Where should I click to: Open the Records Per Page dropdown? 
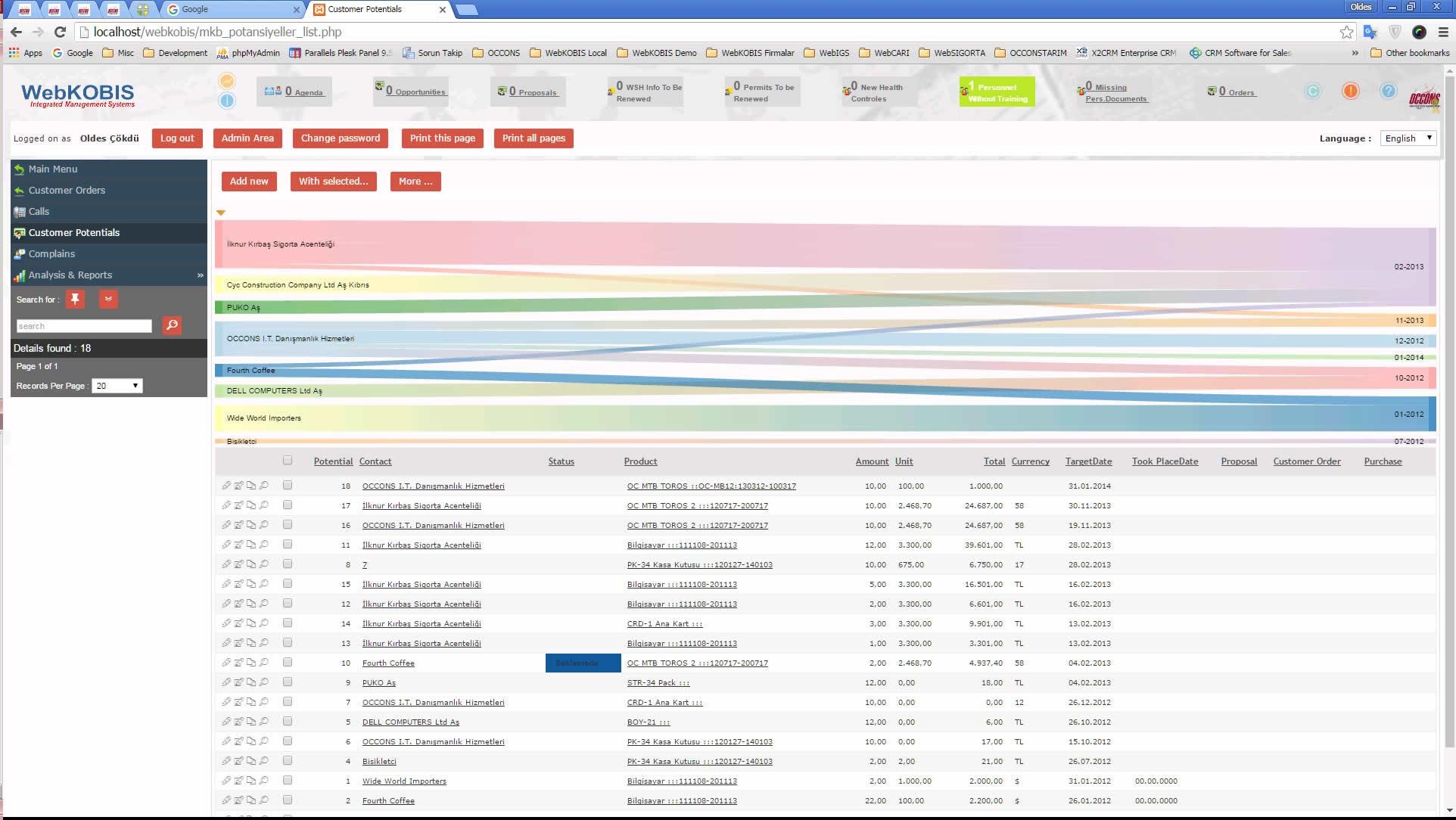pos(117,386)
